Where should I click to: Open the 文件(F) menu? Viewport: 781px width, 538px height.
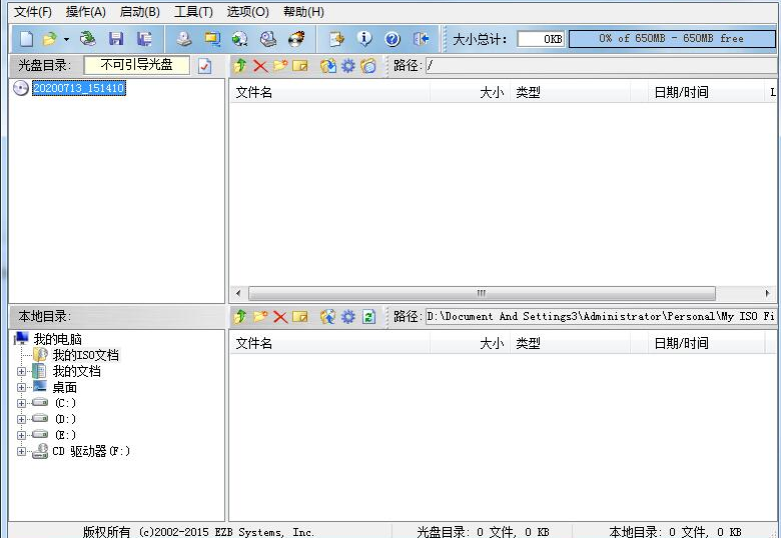[33, 11]
